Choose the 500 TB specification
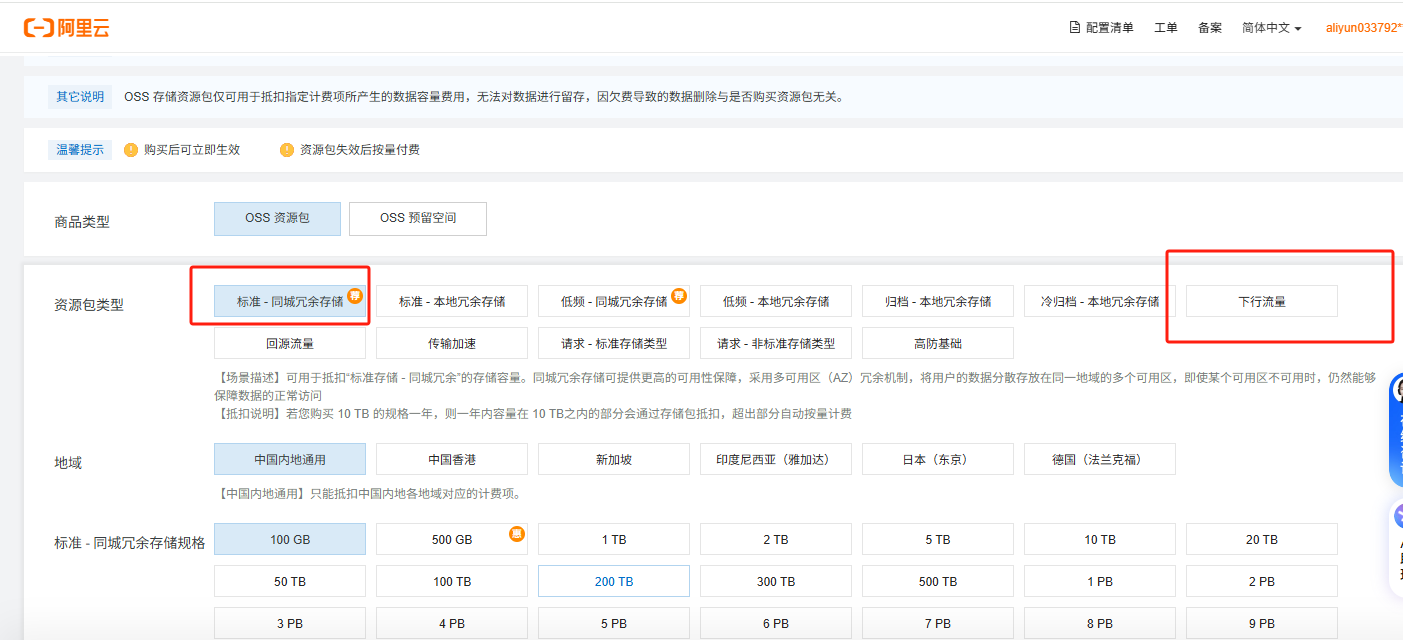The image size is (1403, 640). point(938,581)
